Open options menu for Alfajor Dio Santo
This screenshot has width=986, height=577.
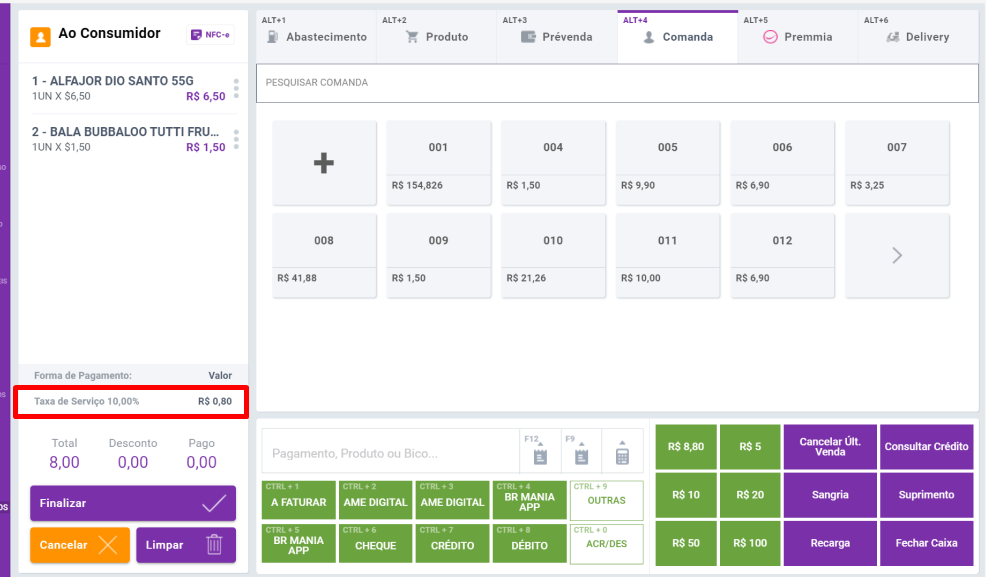(x=236, y=88)
